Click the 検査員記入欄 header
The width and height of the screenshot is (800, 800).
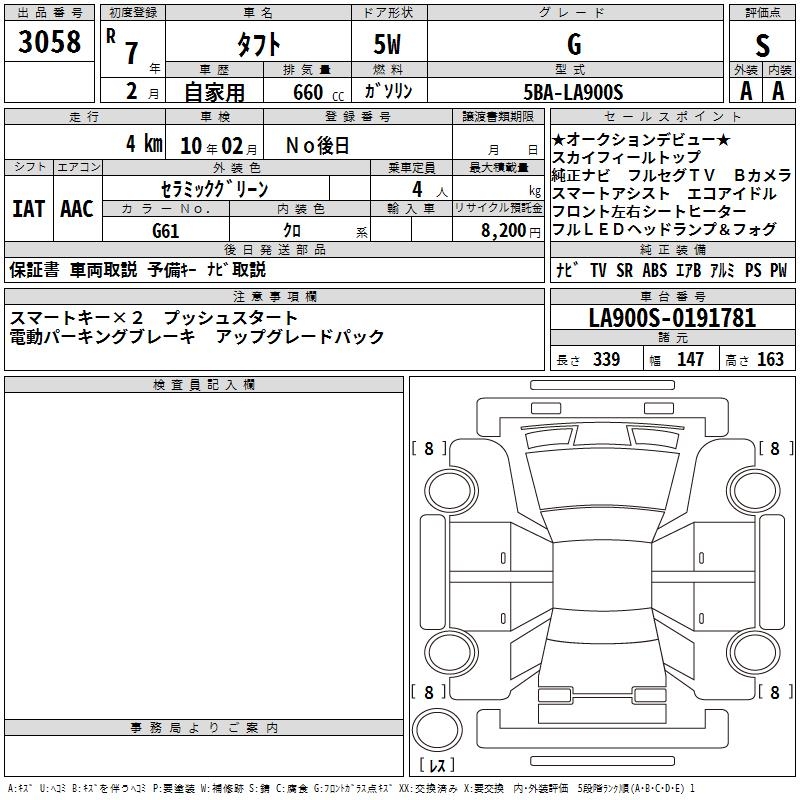pyautogui.click(x=204, y=385)
